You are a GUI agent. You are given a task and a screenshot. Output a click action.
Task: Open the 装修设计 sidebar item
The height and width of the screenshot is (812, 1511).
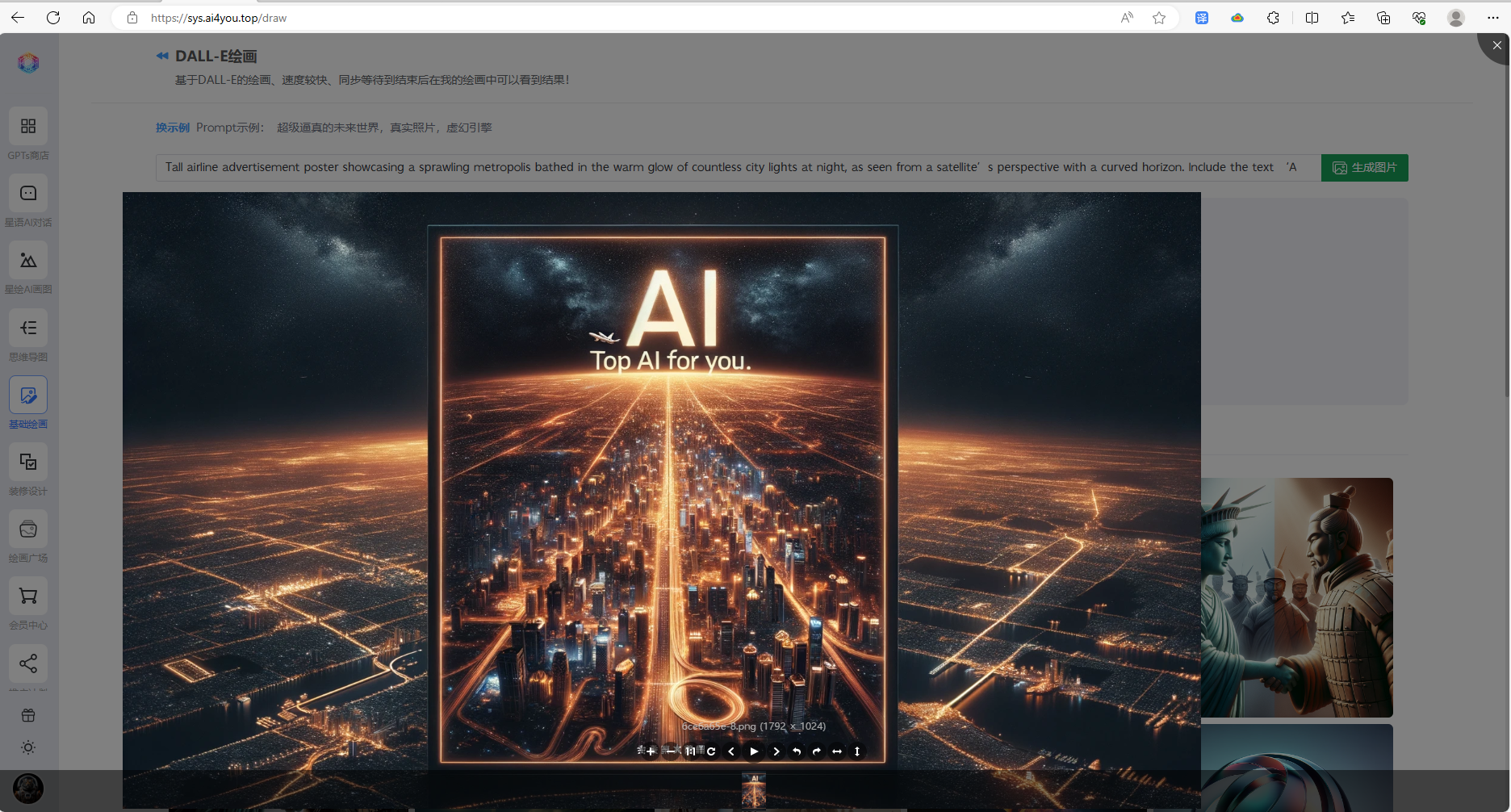click(28, 470)
